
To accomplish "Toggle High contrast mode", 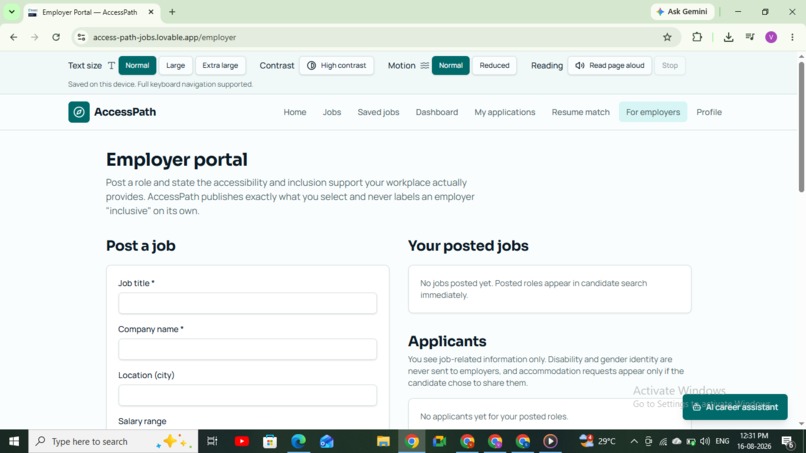I will click(337, 65).
